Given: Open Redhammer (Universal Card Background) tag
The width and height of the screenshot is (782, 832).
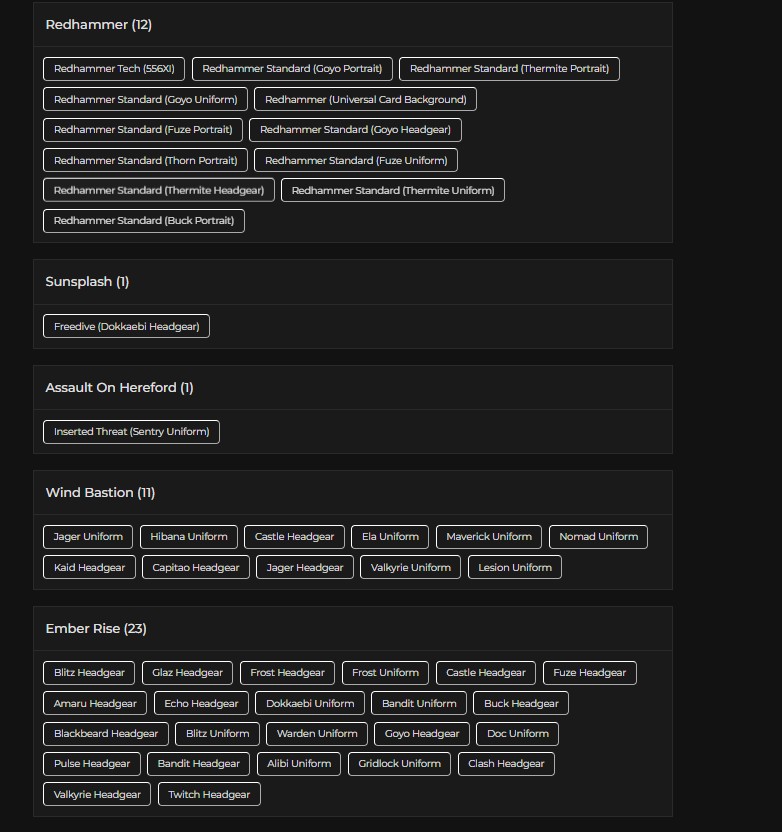Looking at the screenshot, I should (365, 99).
